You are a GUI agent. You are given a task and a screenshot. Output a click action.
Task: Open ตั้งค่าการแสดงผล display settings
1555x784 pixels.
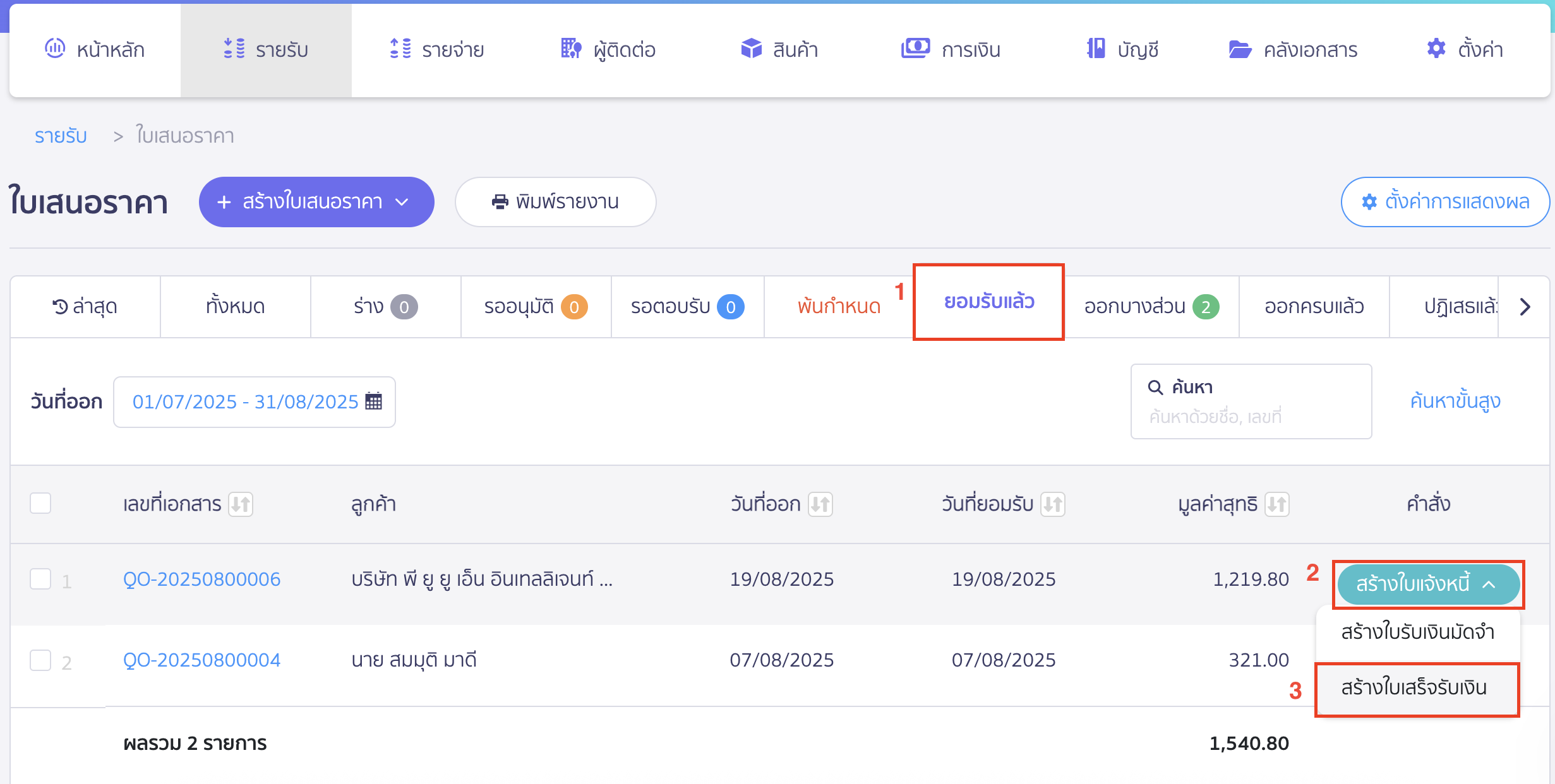click(x=1445, y=202)
